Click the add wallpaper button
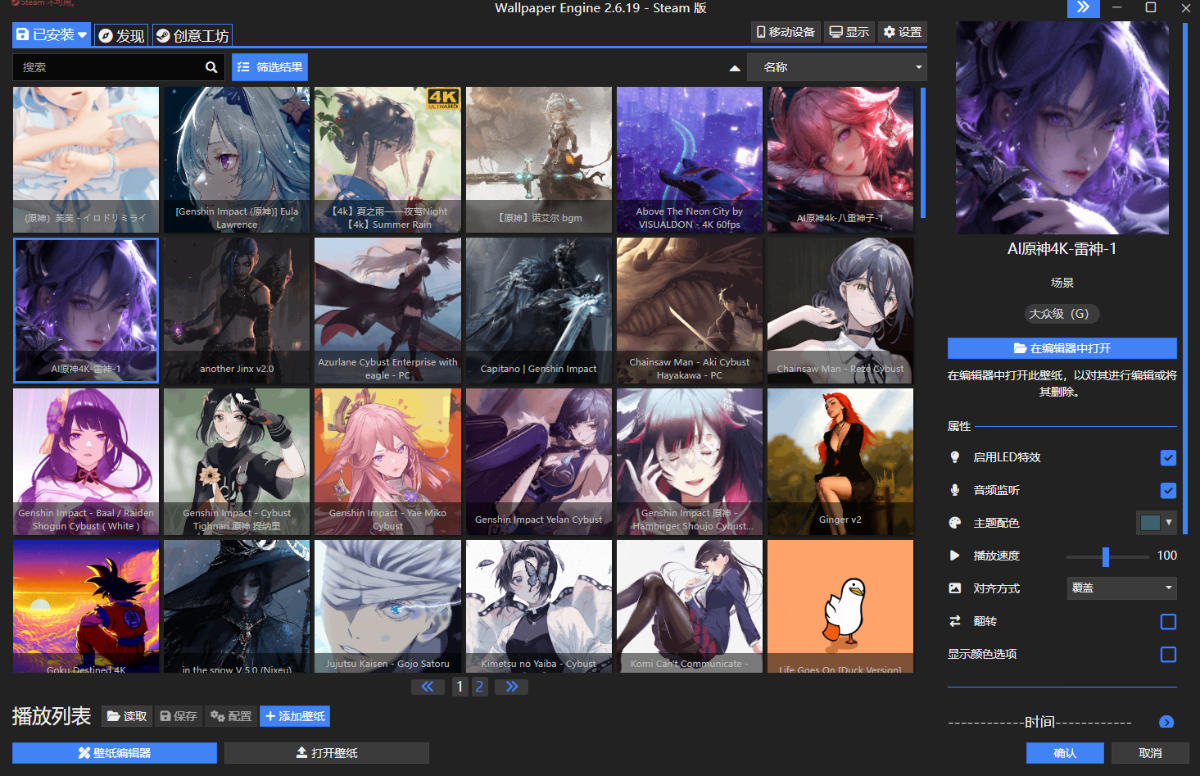Screen dimensions: 1200x776 point(294,716)
